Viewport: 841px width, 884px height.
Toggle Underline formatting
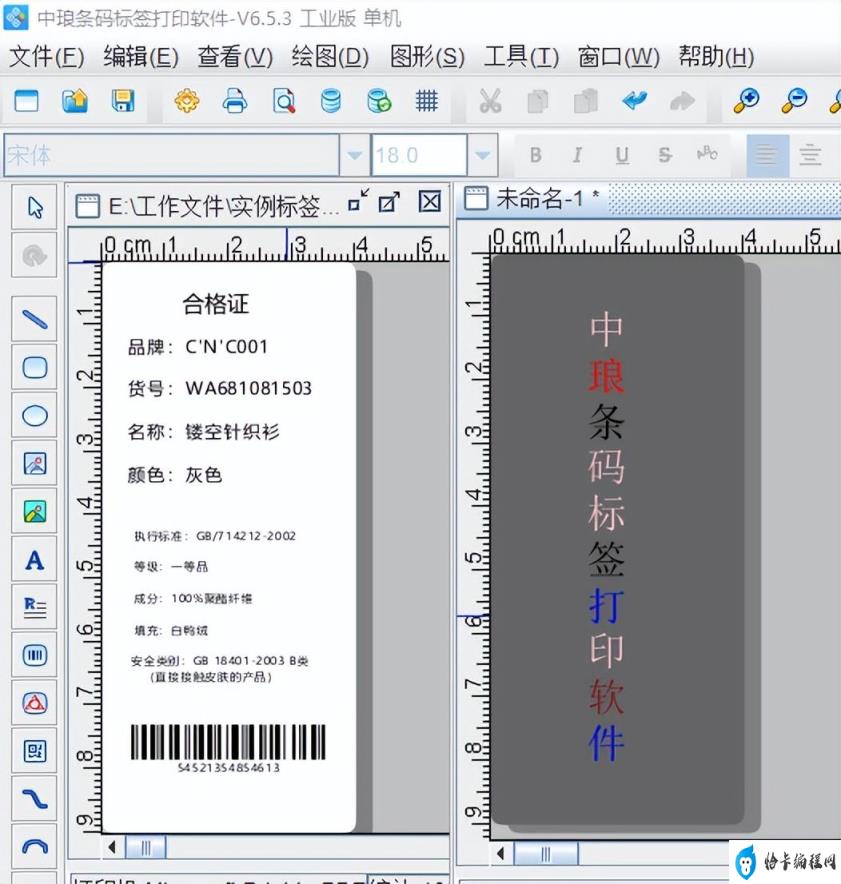[x=622, y=155]
